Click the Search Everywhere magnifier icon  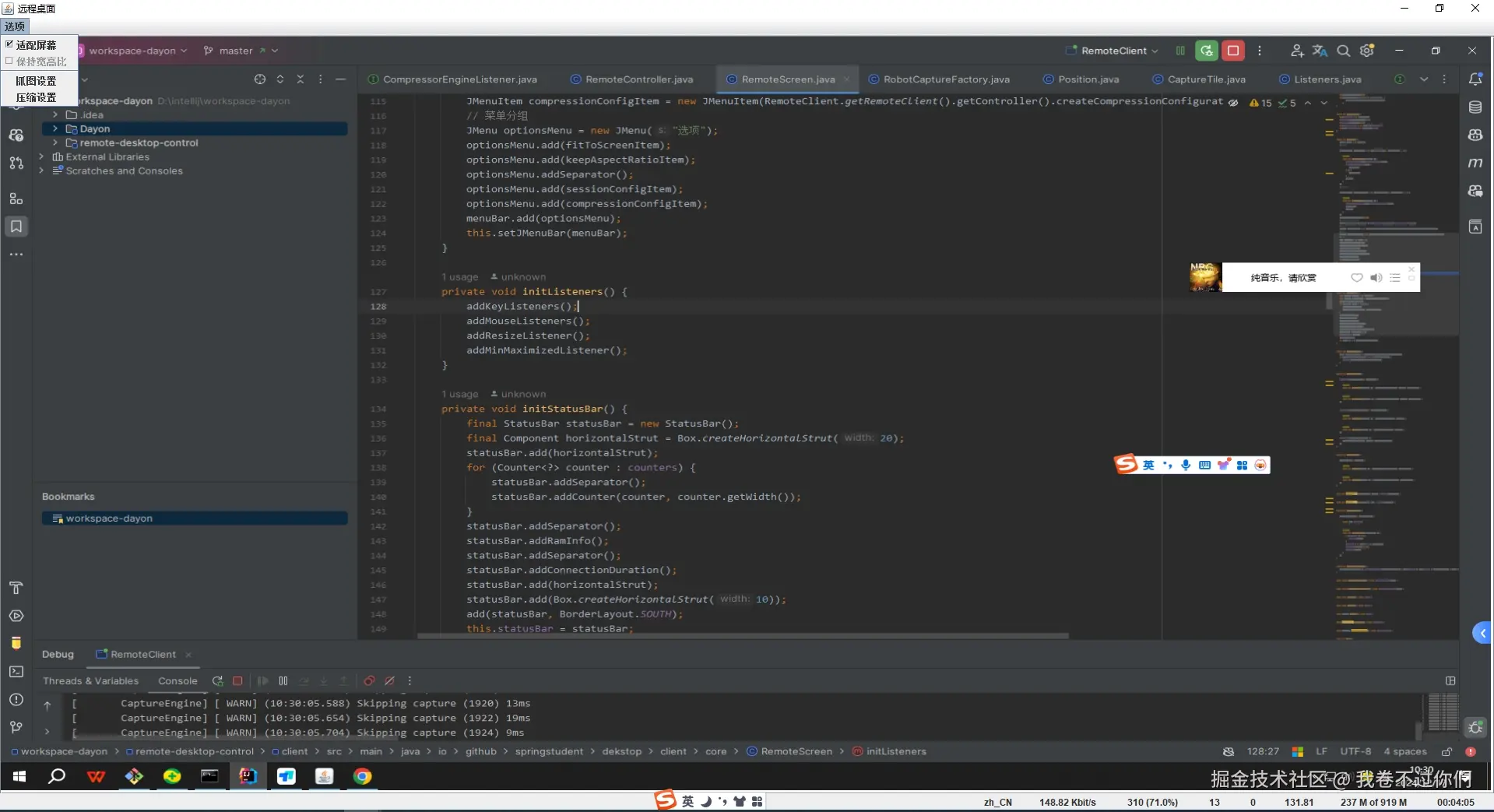1343,51
